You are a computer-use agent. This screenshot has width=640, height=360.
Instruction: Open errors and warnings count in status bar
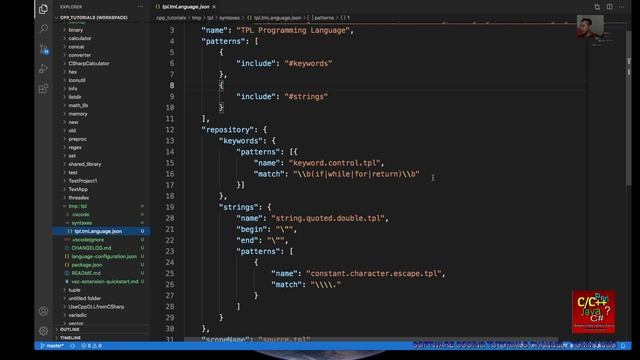point(91,346)
